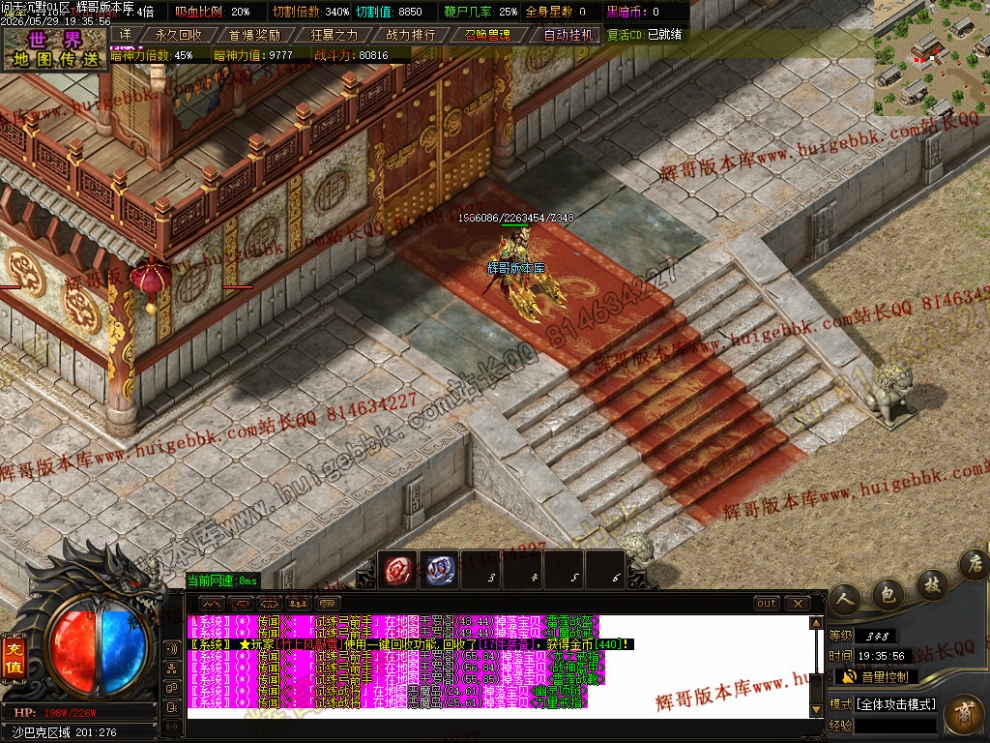The width and height of the screenshot is (990, 743).
Task: Open the 详 details tab
Action: 126,34
